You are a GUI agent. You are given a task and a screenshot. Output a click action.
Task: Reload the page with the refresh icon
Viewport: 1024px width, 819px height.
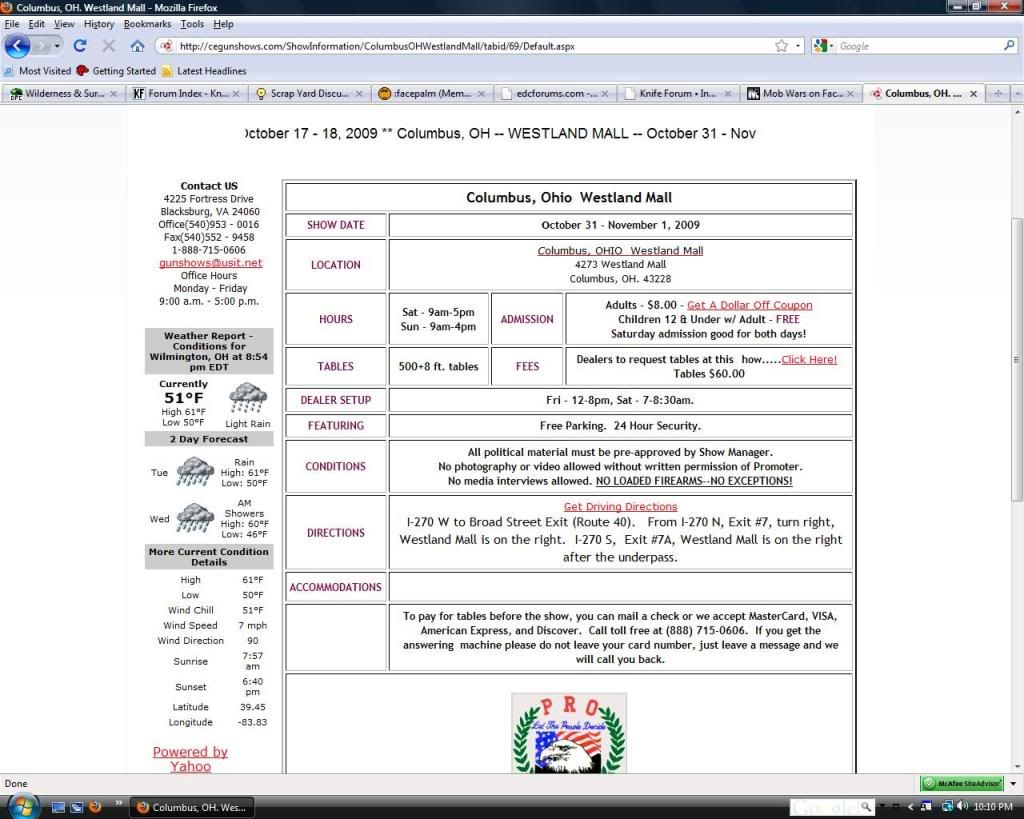(80, 46)
